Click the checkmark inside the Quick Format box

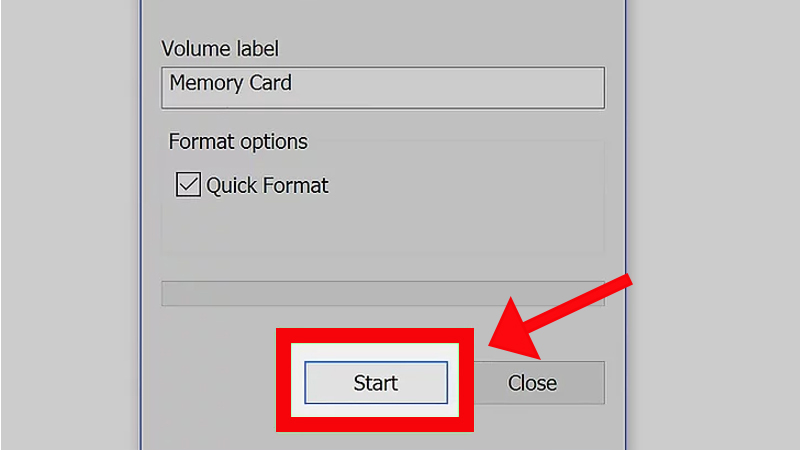(188, 185)
